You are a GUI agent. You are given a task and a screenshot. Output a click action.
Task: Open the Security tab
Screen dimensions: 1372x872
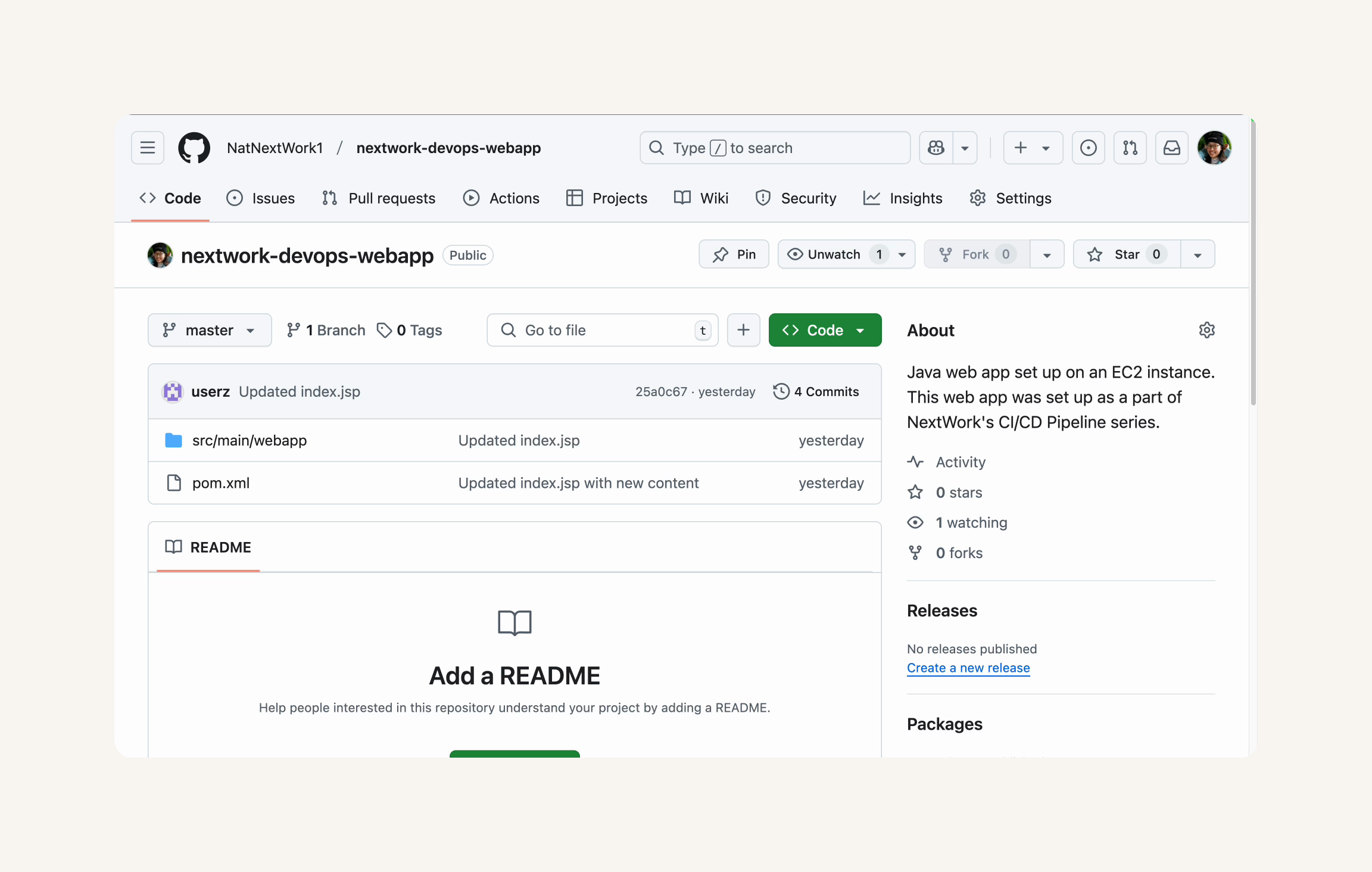click(796, 198)
